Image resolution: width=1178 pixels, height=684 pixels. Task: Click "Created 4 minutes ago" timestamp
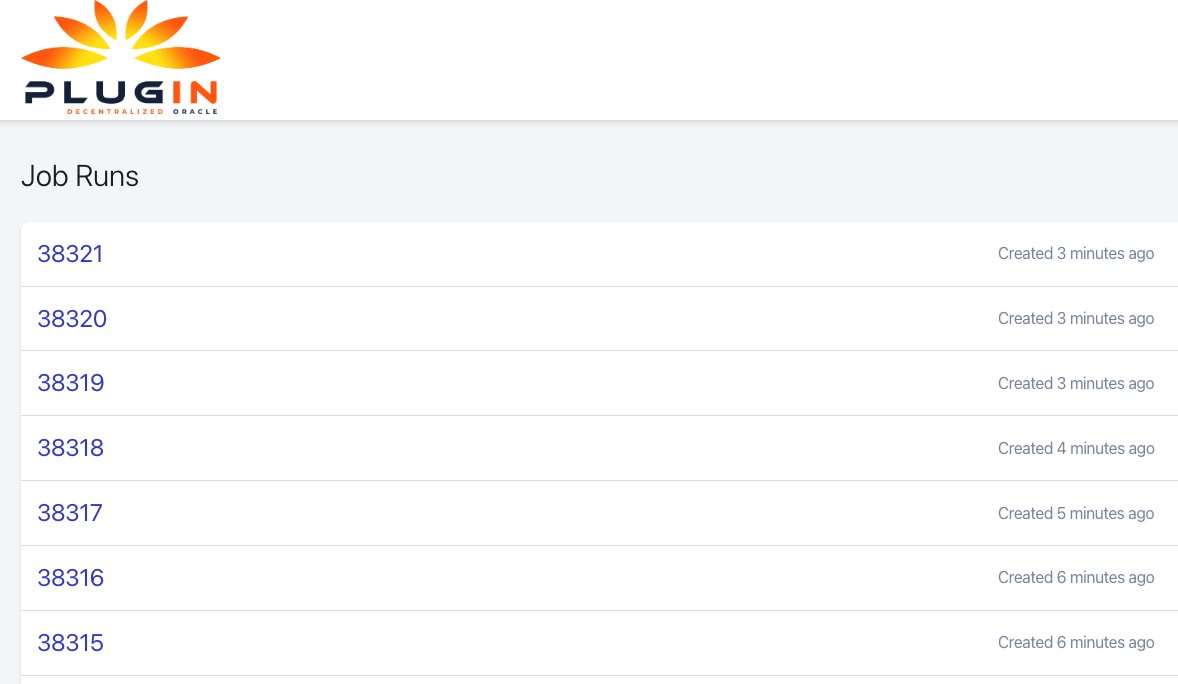coord(1076,449)
